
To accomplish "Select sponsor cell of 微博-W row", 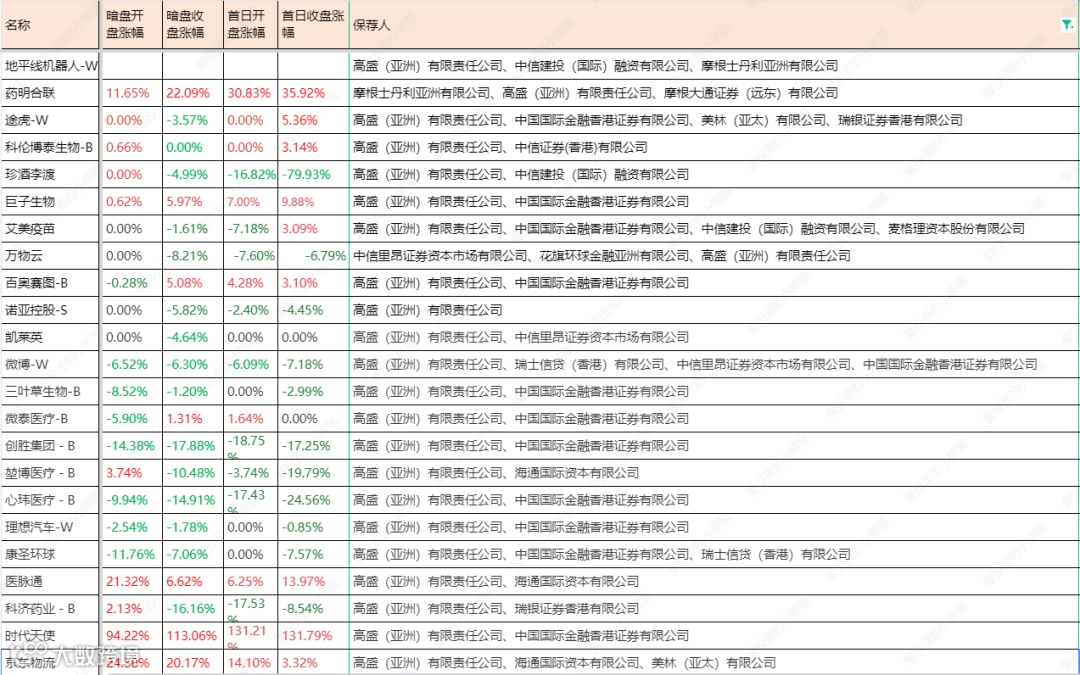I will pyautogui.click(x=714, y=364).
